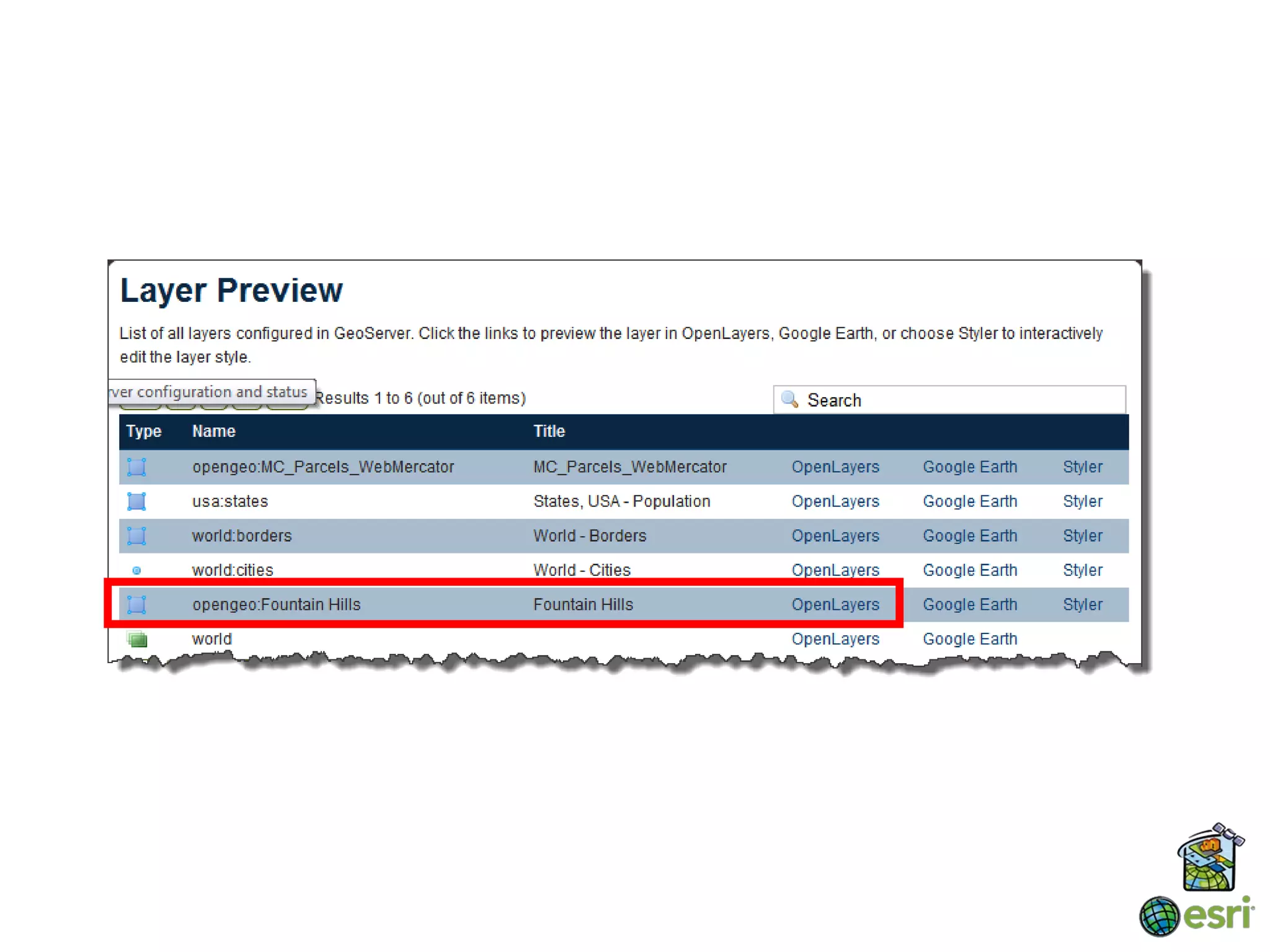The image size is (1270, 952).
Task: Preview world:cities in OpenLayers
Action: tap(835, 570)
